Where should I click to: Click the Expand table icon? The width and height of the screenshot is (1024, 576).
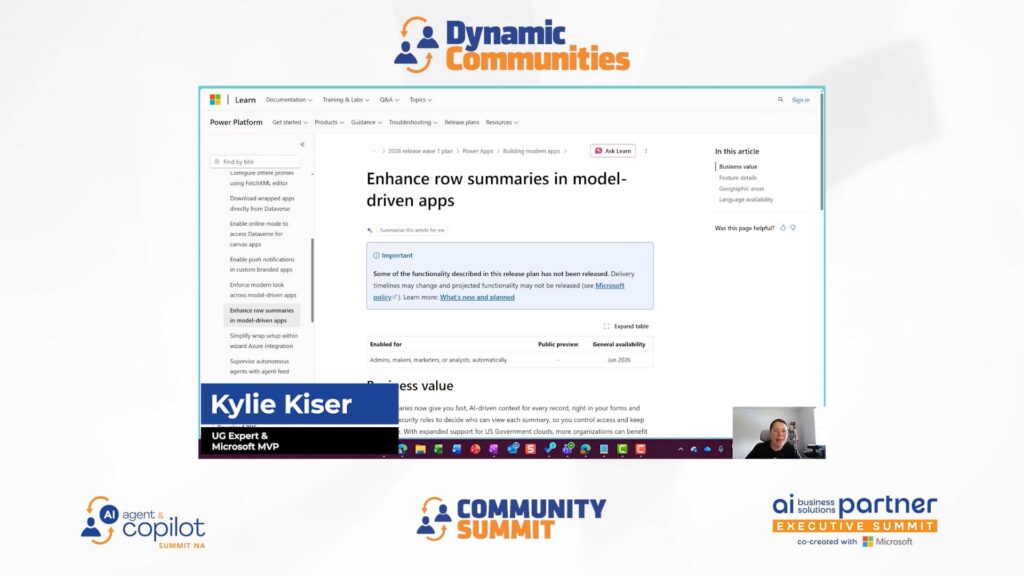tap(607, 326)
